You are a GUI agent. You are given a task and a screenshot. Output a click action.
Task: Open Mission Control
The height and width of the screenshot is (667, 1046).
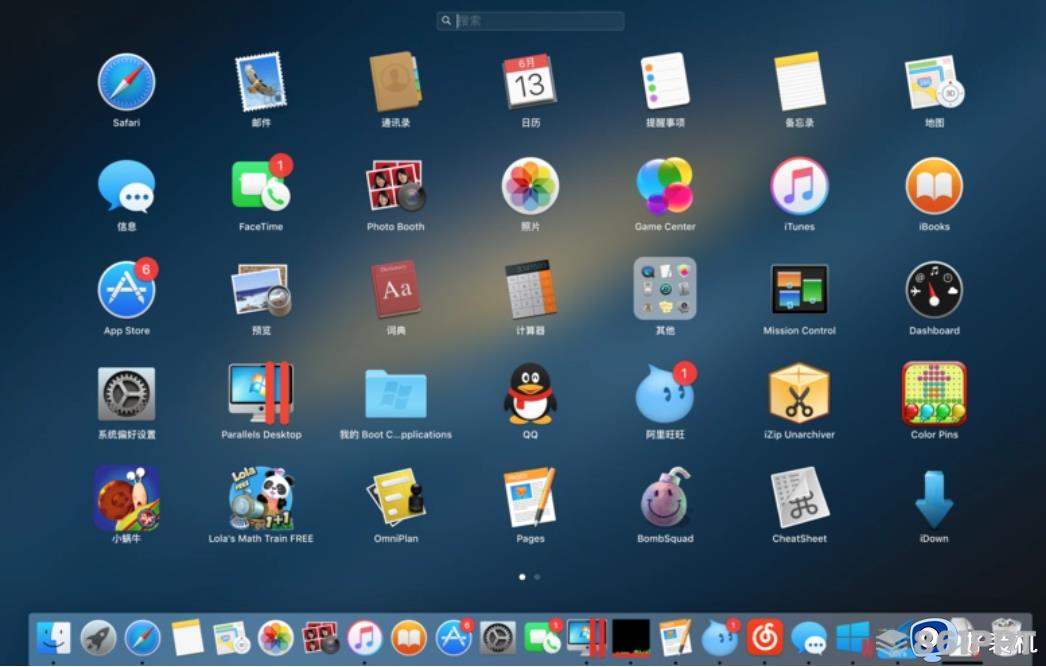click(800, 289)
